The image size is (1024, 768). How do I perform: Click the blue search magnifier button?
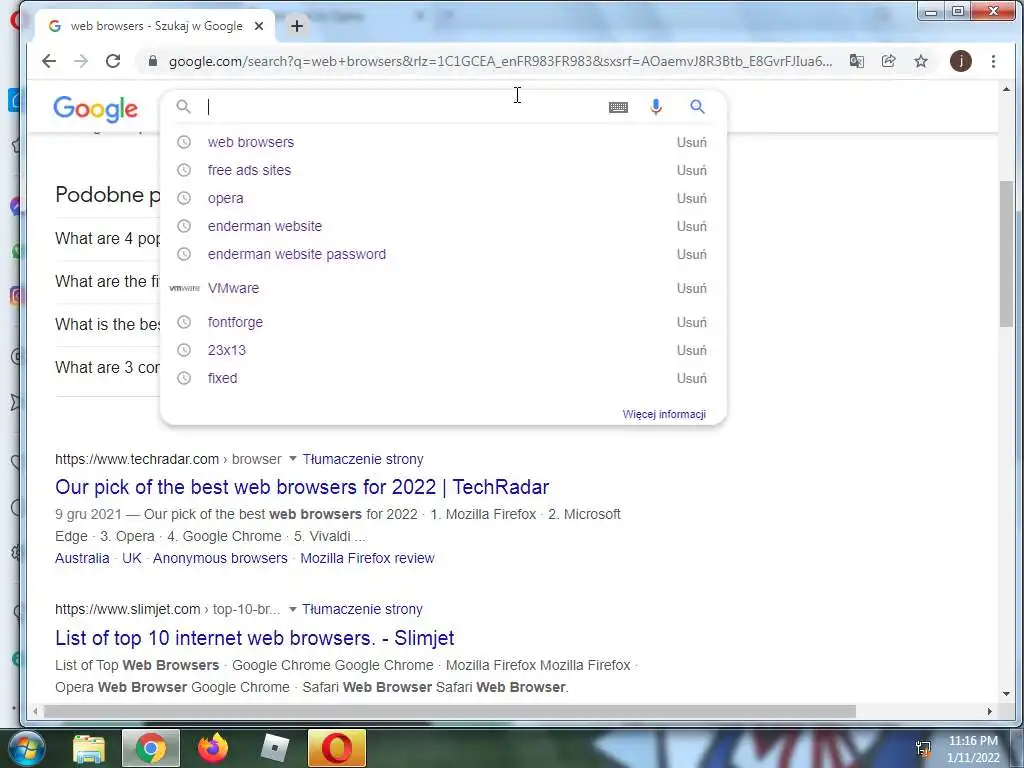pyautogui.click(x=697, y=107)
